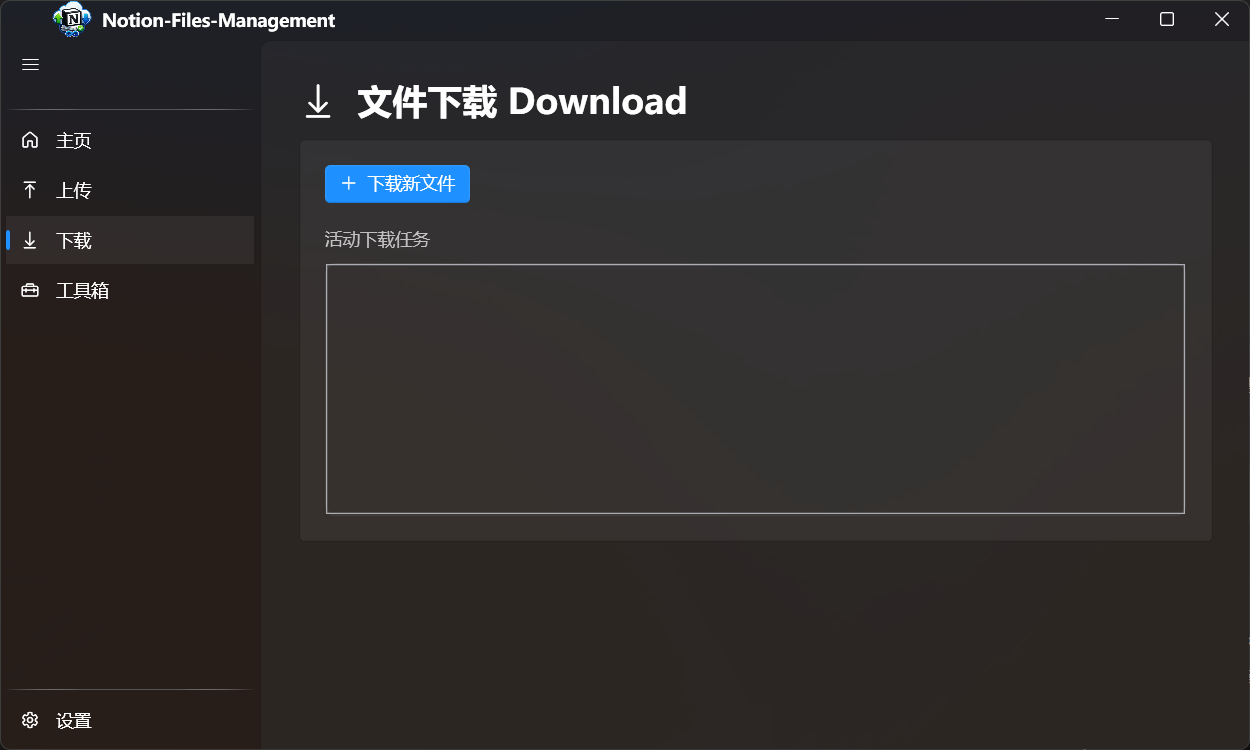Click the settings gear icon beside 设置
Screen dimensions: 1250x750
tap(30, 720)
